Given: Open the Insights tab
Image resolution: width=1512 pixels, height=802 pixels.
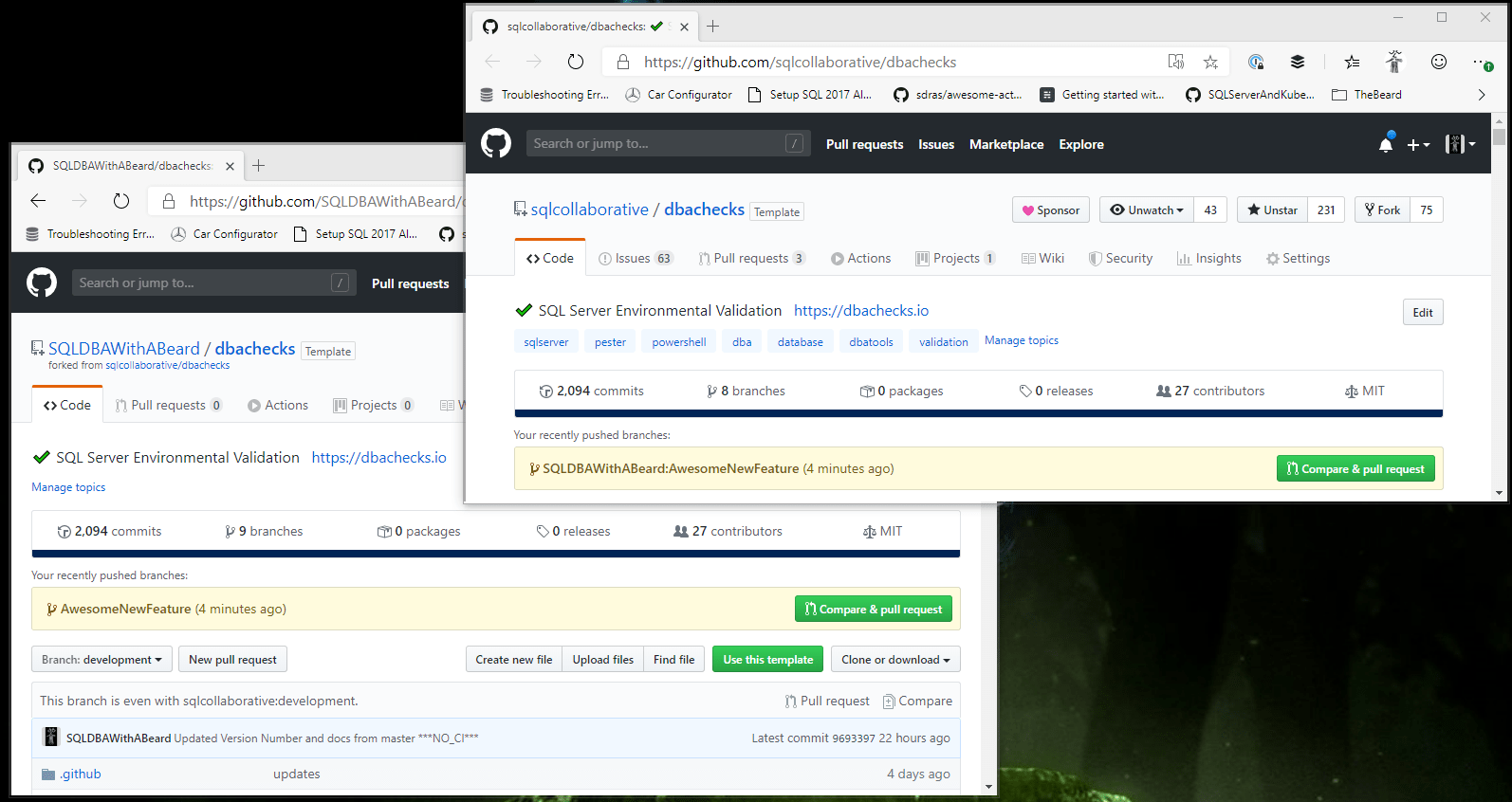Looking at the screenshot, I should (1209, 259).
